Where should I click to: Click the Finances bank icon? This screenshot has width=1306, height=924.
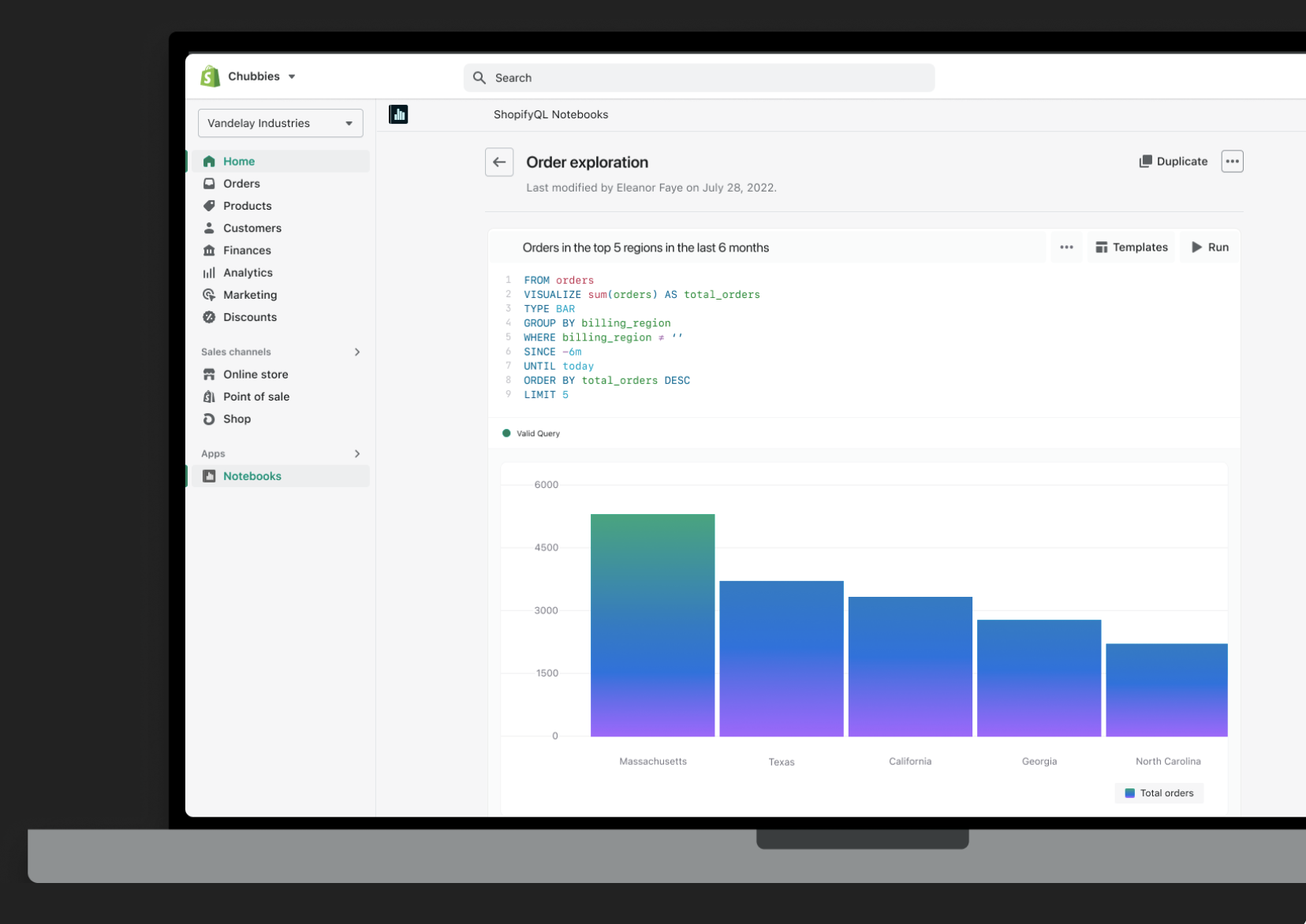209,250
